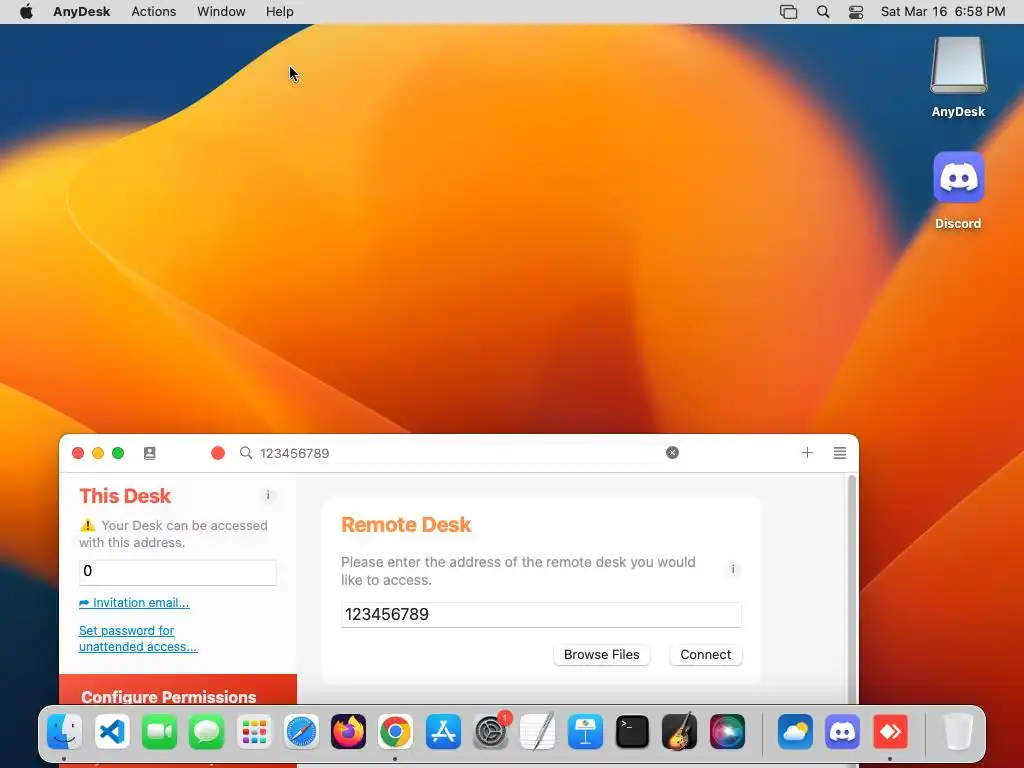Viewport: 1024px width, 768px height.
Task: Click the AnyDesk window vertical scrollbar
Action: [x=852, y=590]
